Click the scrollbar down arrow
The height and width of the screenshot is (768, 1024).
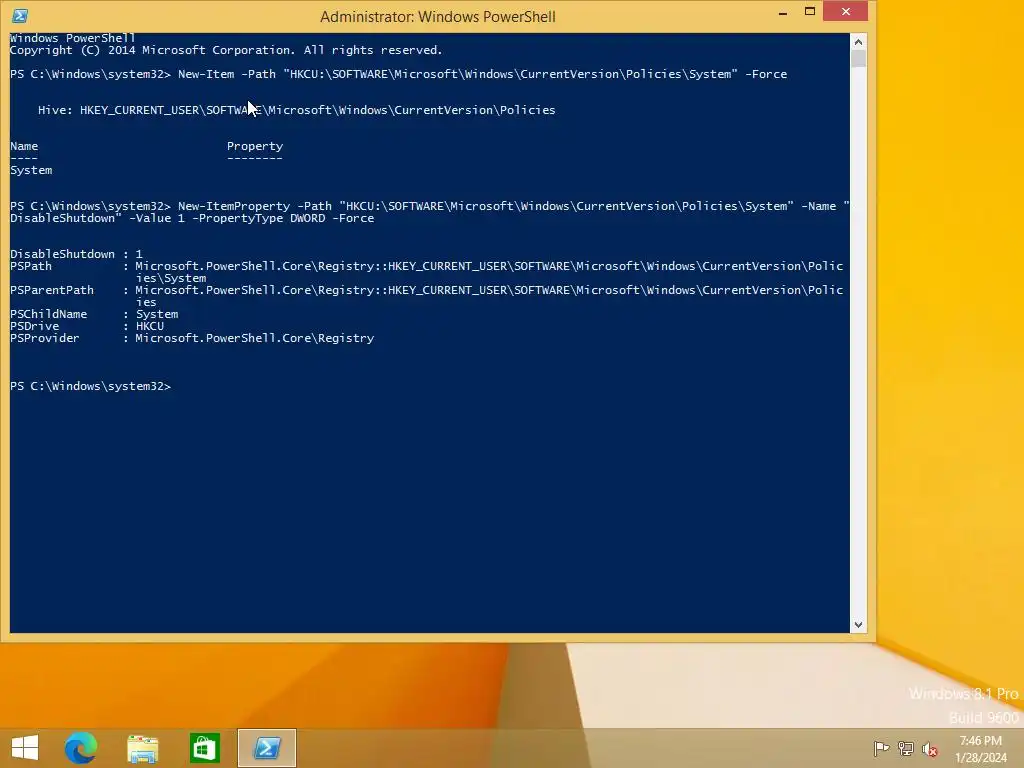point(858,625)
